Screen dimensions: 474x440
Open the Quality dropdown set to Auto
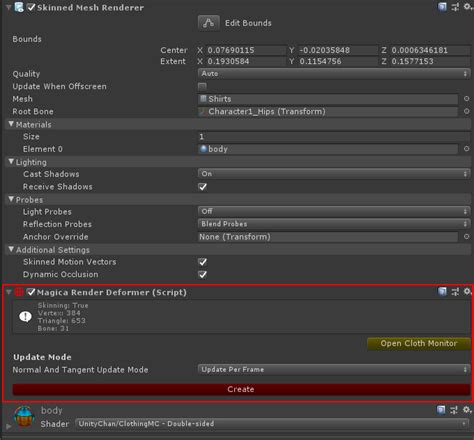tap(334, 74)
